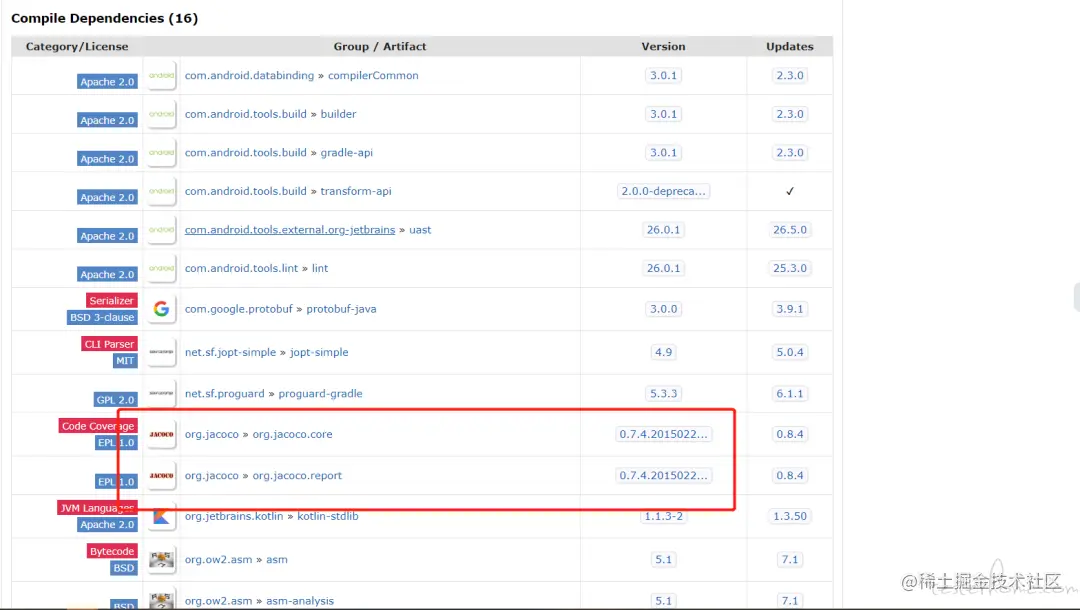Open the org.jacoco.report artifact link
The height and width of the screenshot is (610, 1080).
point(297,475)
